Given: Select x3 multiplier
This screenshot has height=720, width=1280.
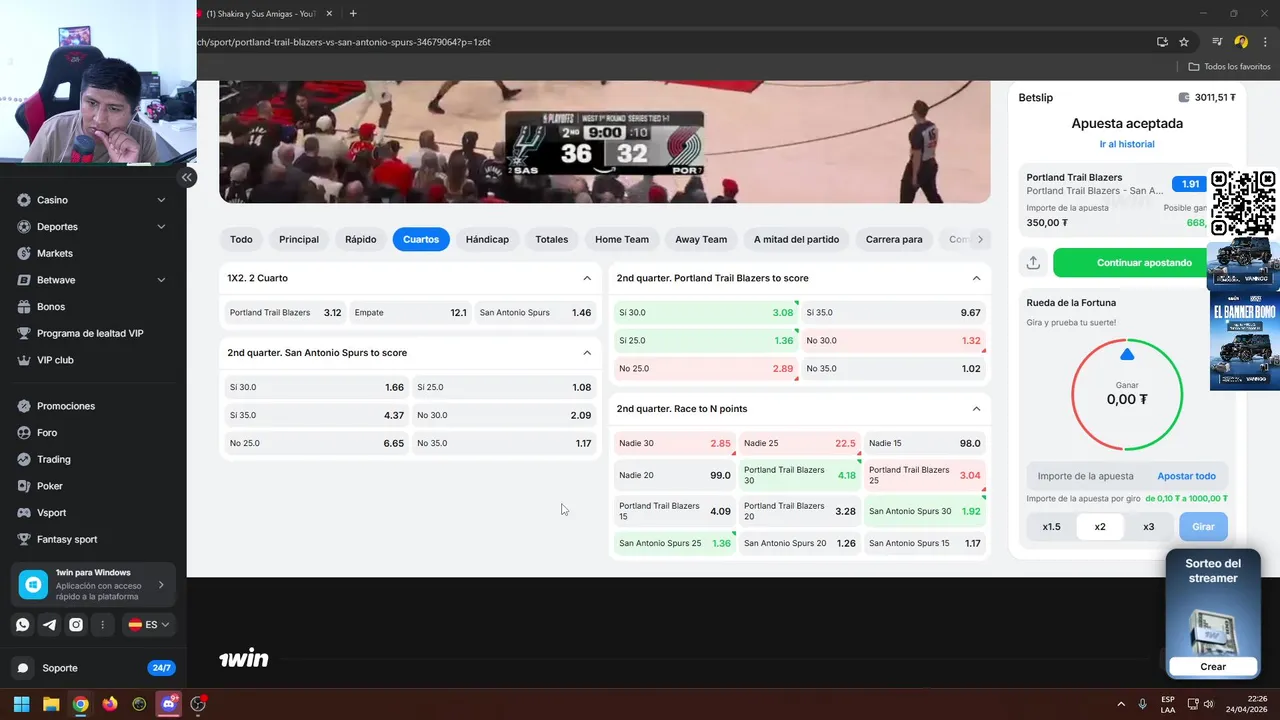Looking at the screenshot, I should pos(1148,527).
